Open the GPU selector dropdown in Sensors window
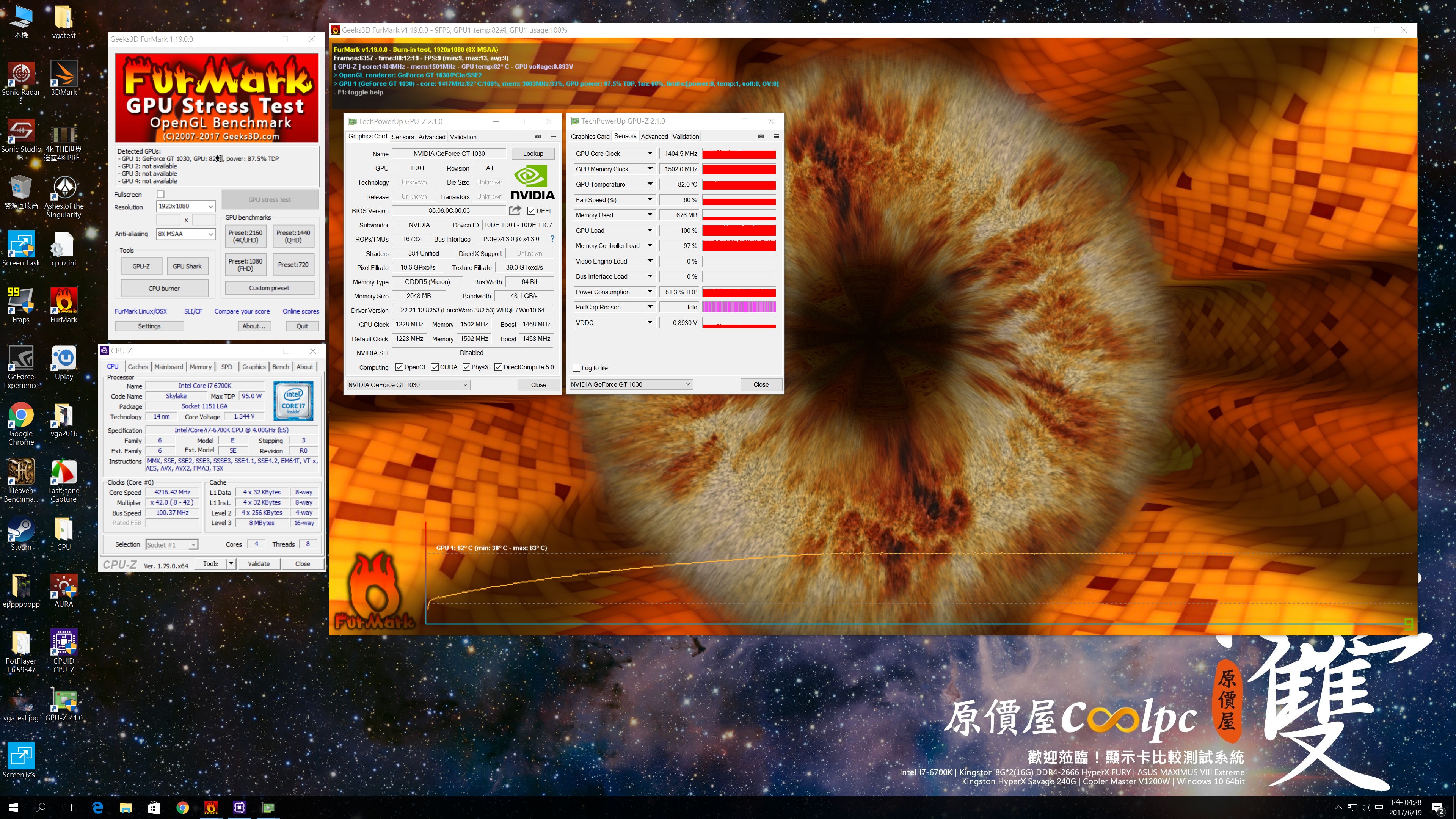Viewport: 1456px width, 819px height. [631, 384]
